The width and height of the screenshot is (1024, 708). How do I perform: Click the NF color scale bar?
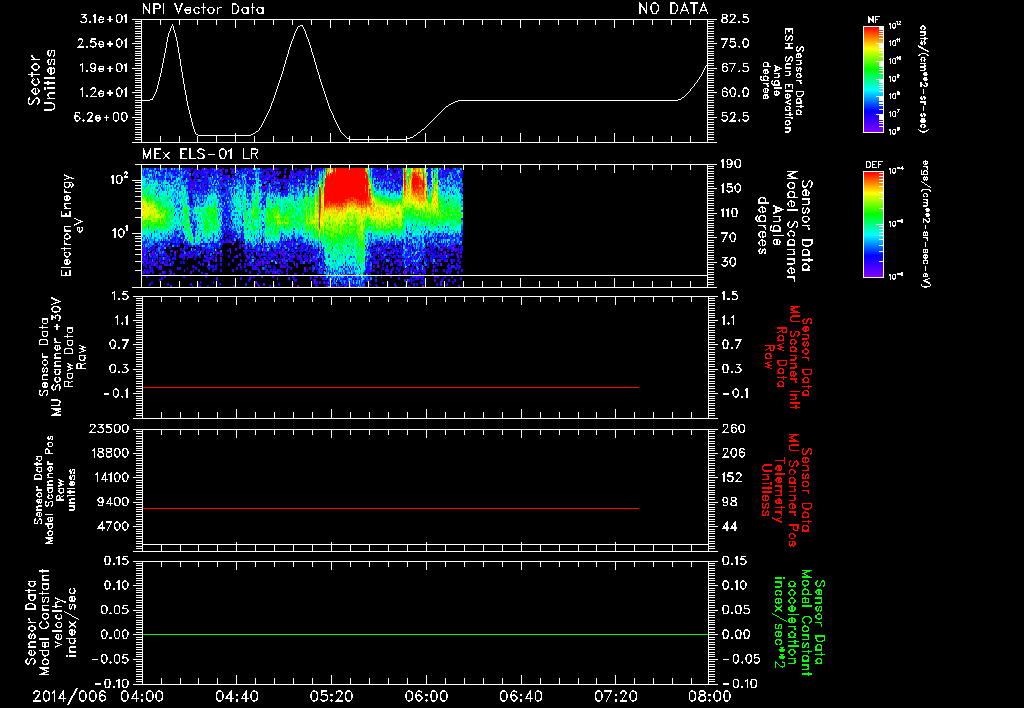(x=873, y=78)
